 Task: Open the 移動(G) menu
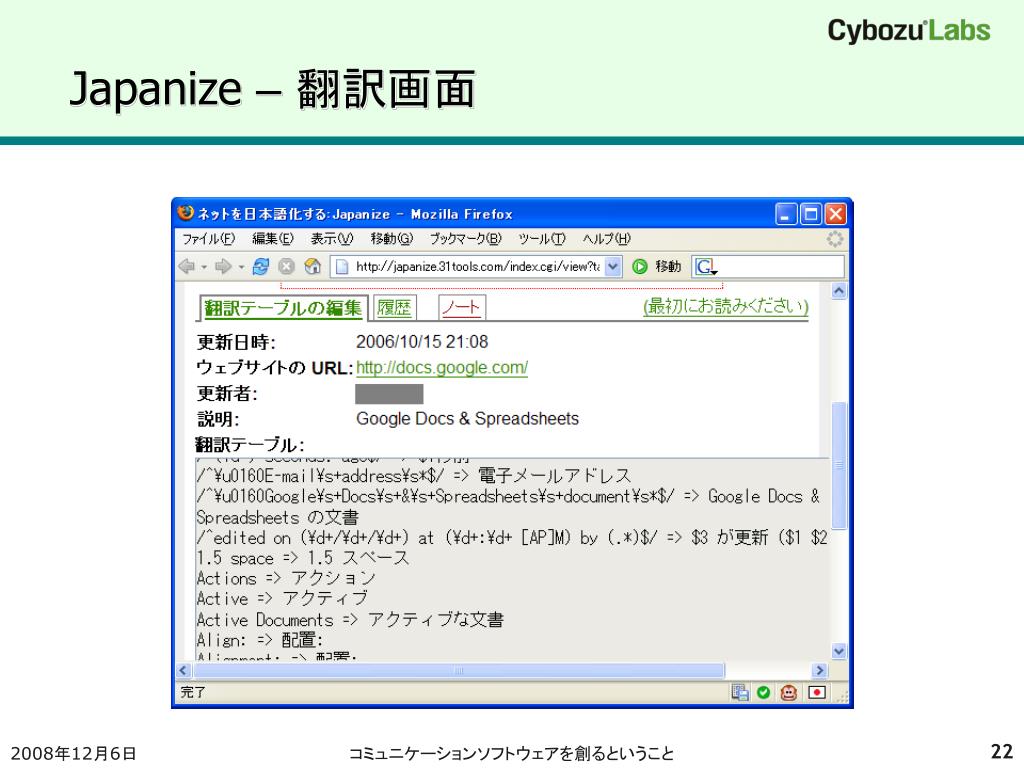coord(392,239)
